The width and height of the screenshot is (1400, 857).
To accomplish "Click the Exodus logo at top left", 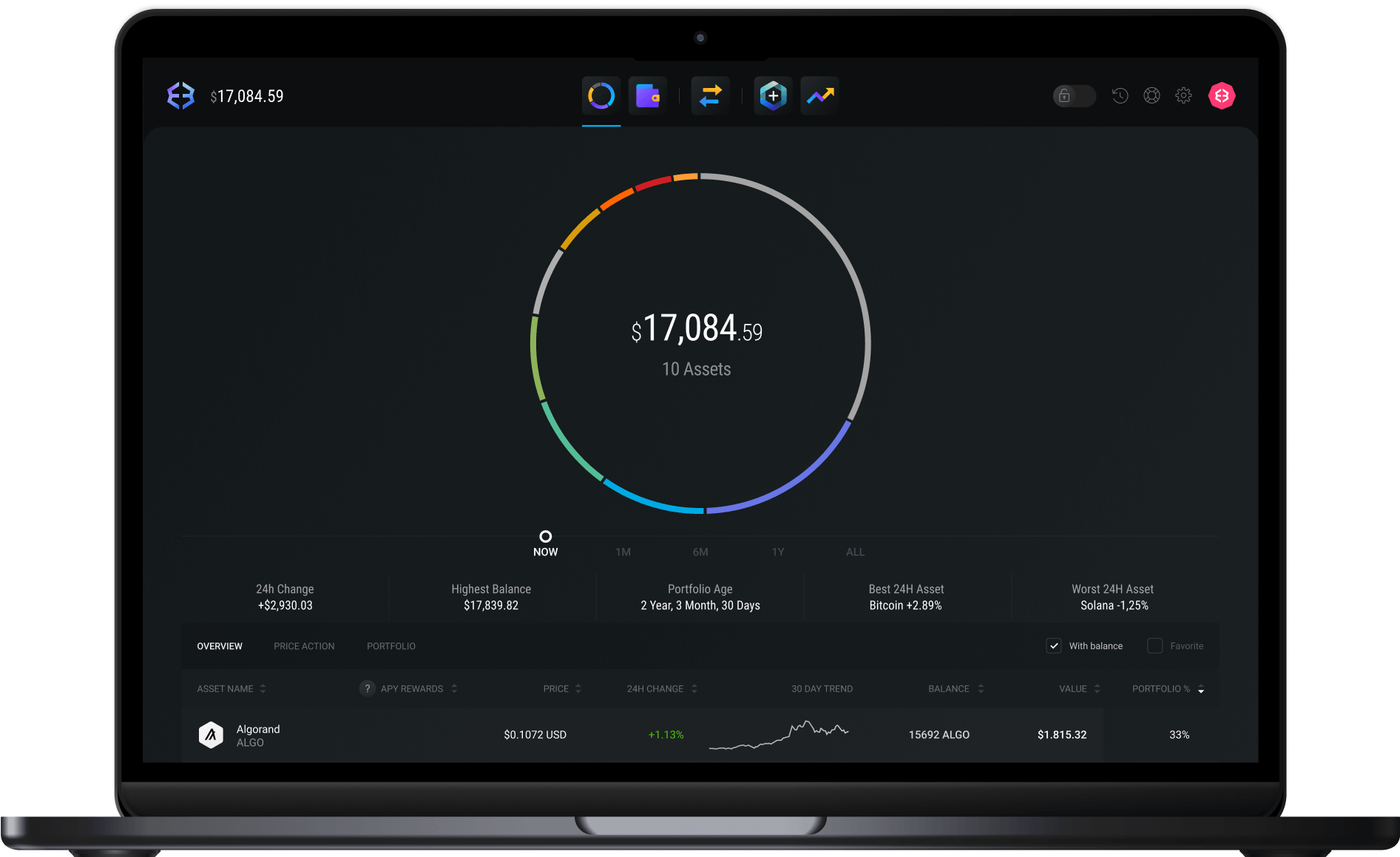I will click(180, 96).
